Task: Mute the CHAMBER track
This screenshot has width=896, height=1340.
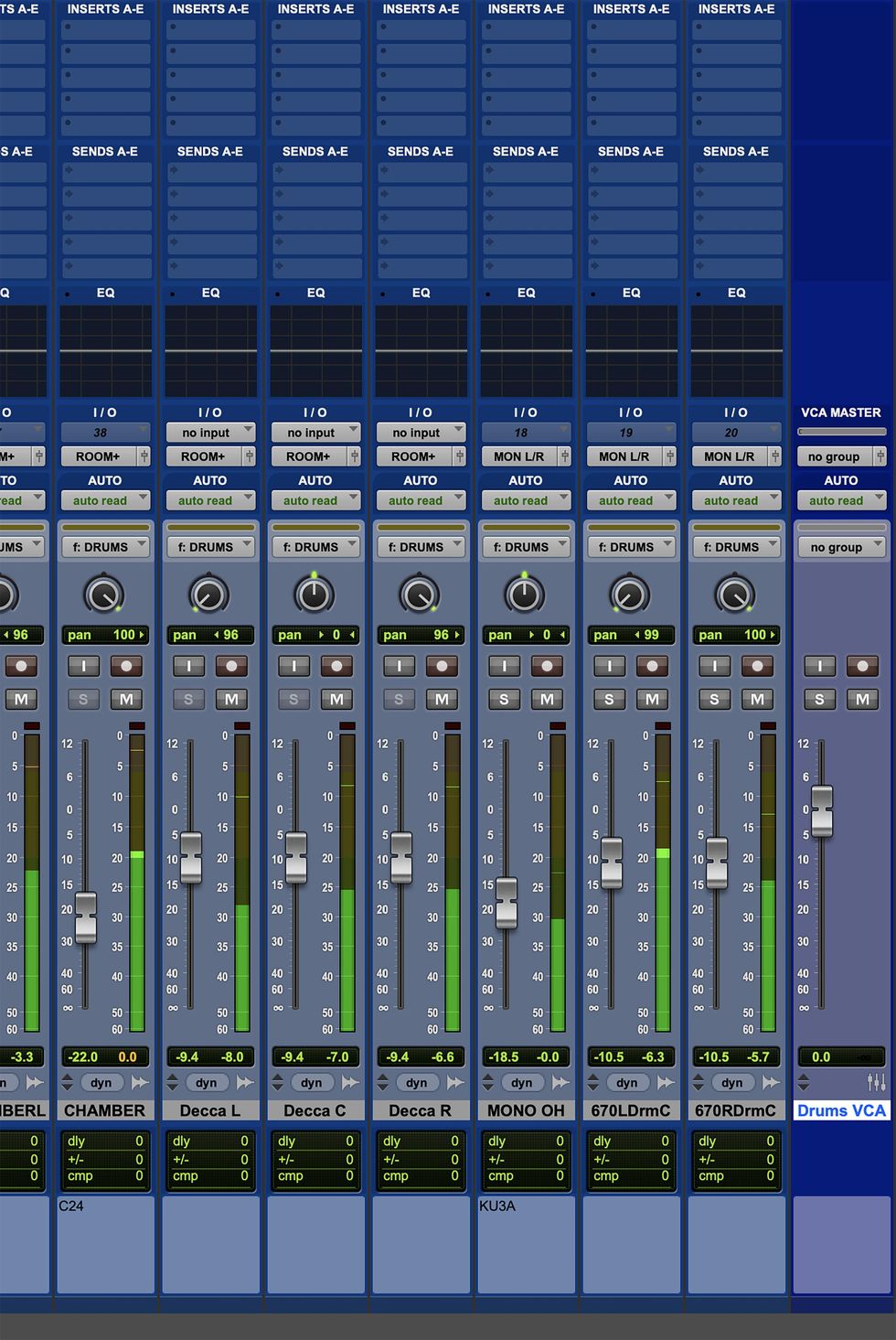Action: (126, 700)
